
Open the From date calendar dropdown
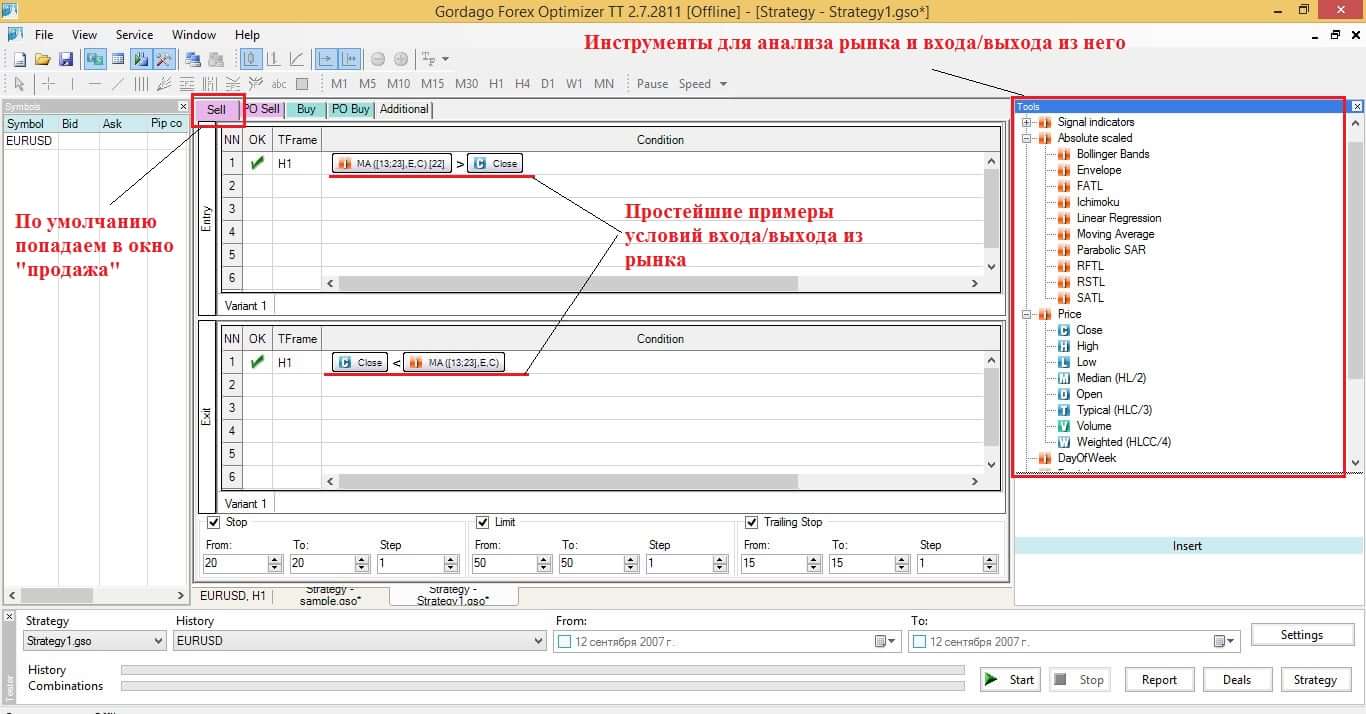tap(886, 641)
